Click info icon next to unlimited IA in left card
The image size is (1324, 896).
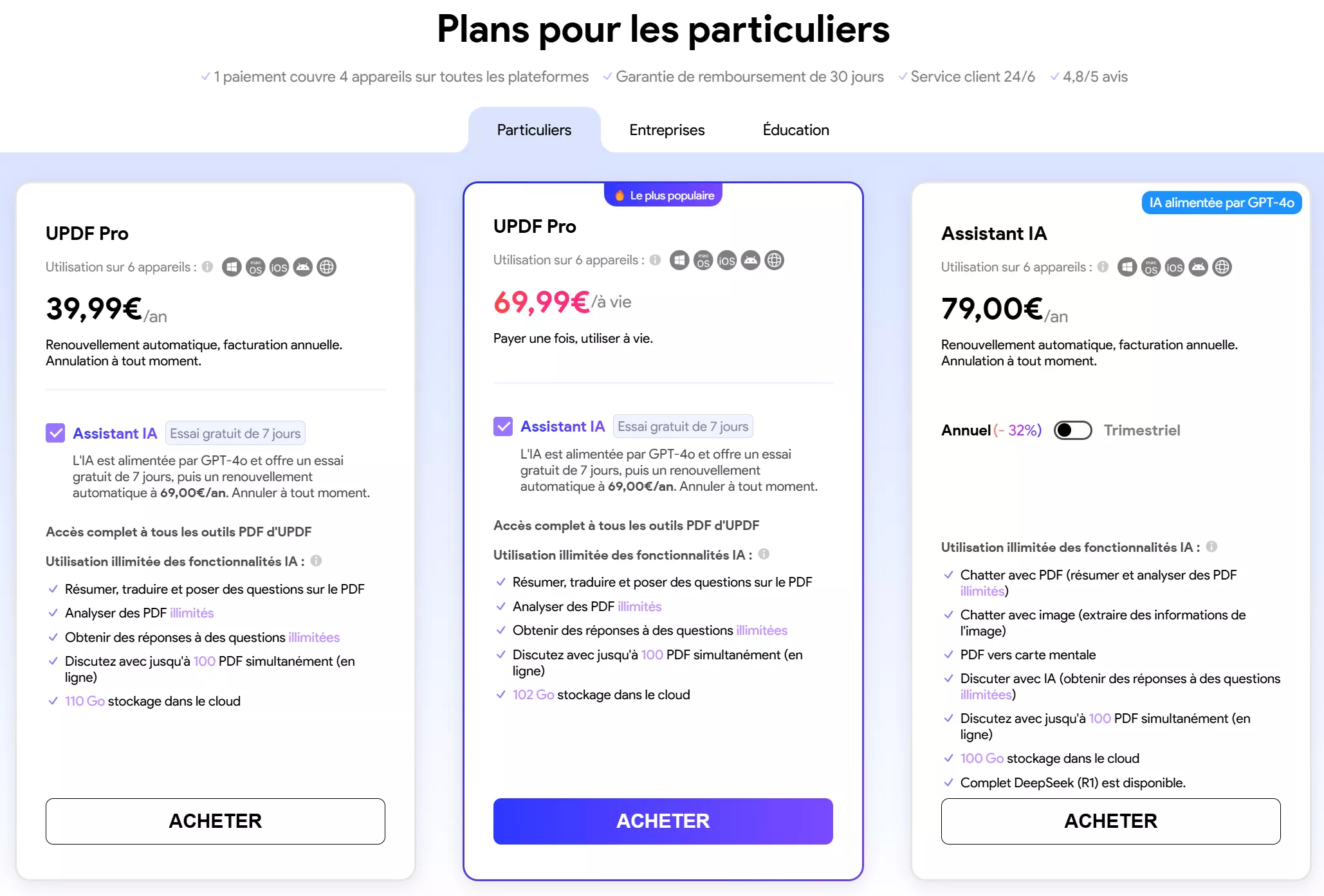point(316,561)
